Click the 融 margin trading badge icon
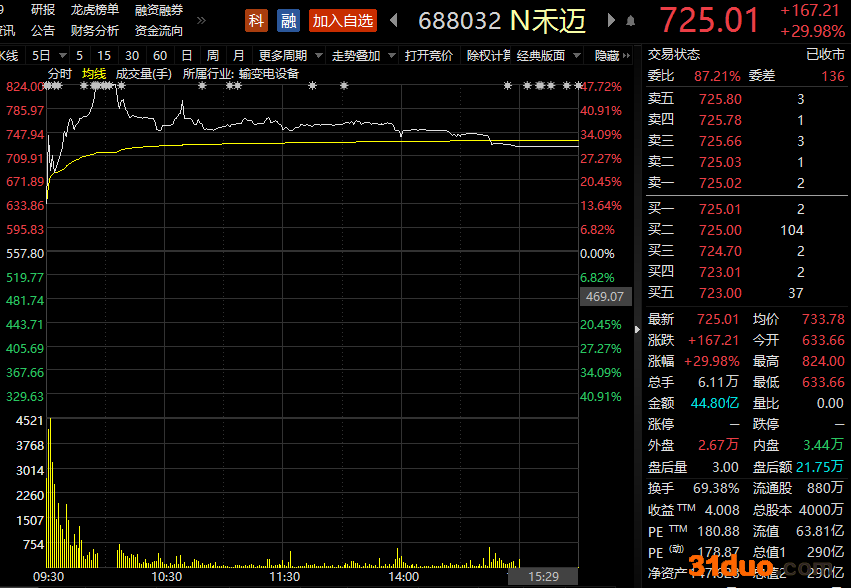Image resolution: width=851 pixels, height=588 pixels. tap(288, 20)
